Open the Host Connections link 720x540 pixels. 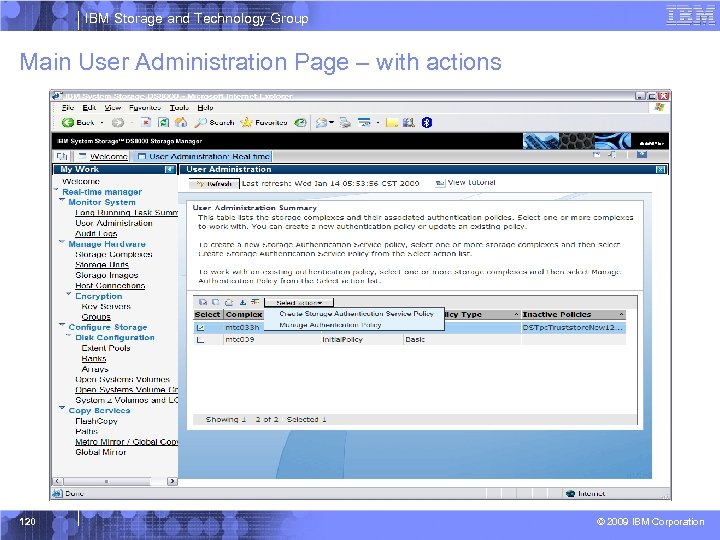point(110,286)
